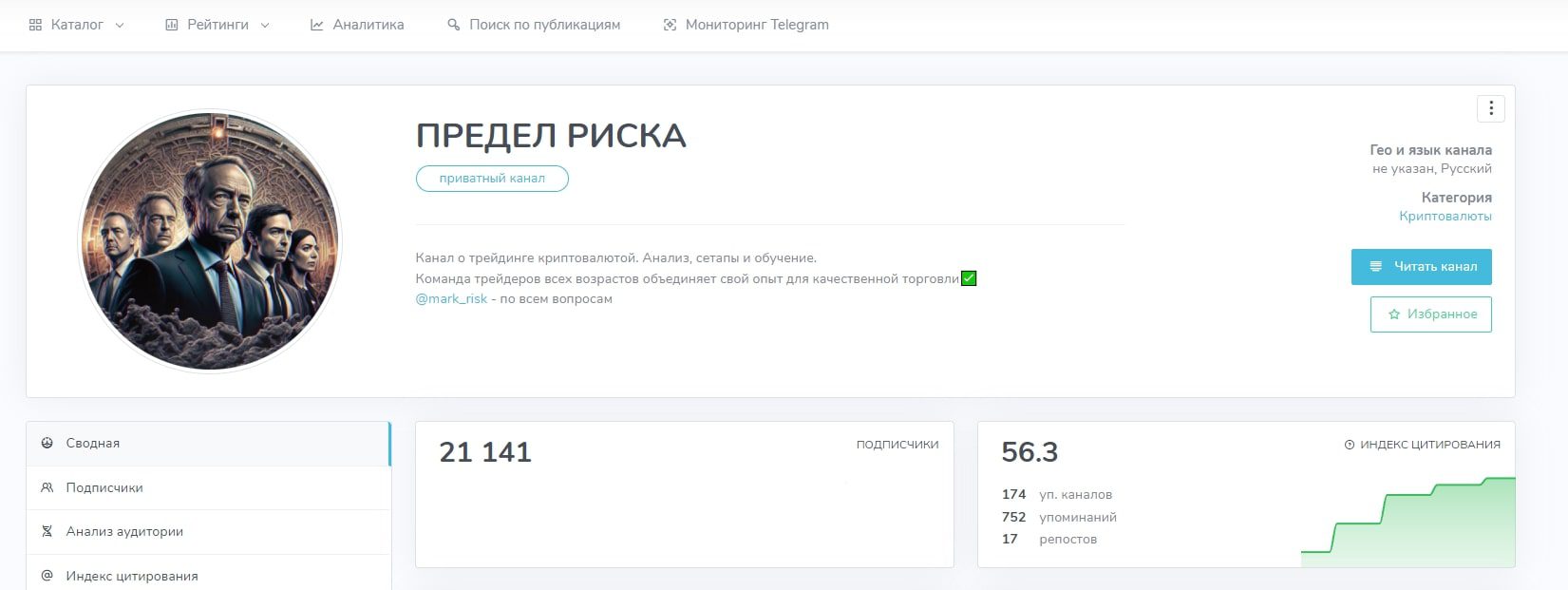1568x590 pixels.
Task: Click the 752 упоминаний row
Action: pyautogui.click(x=1059, y=518)
